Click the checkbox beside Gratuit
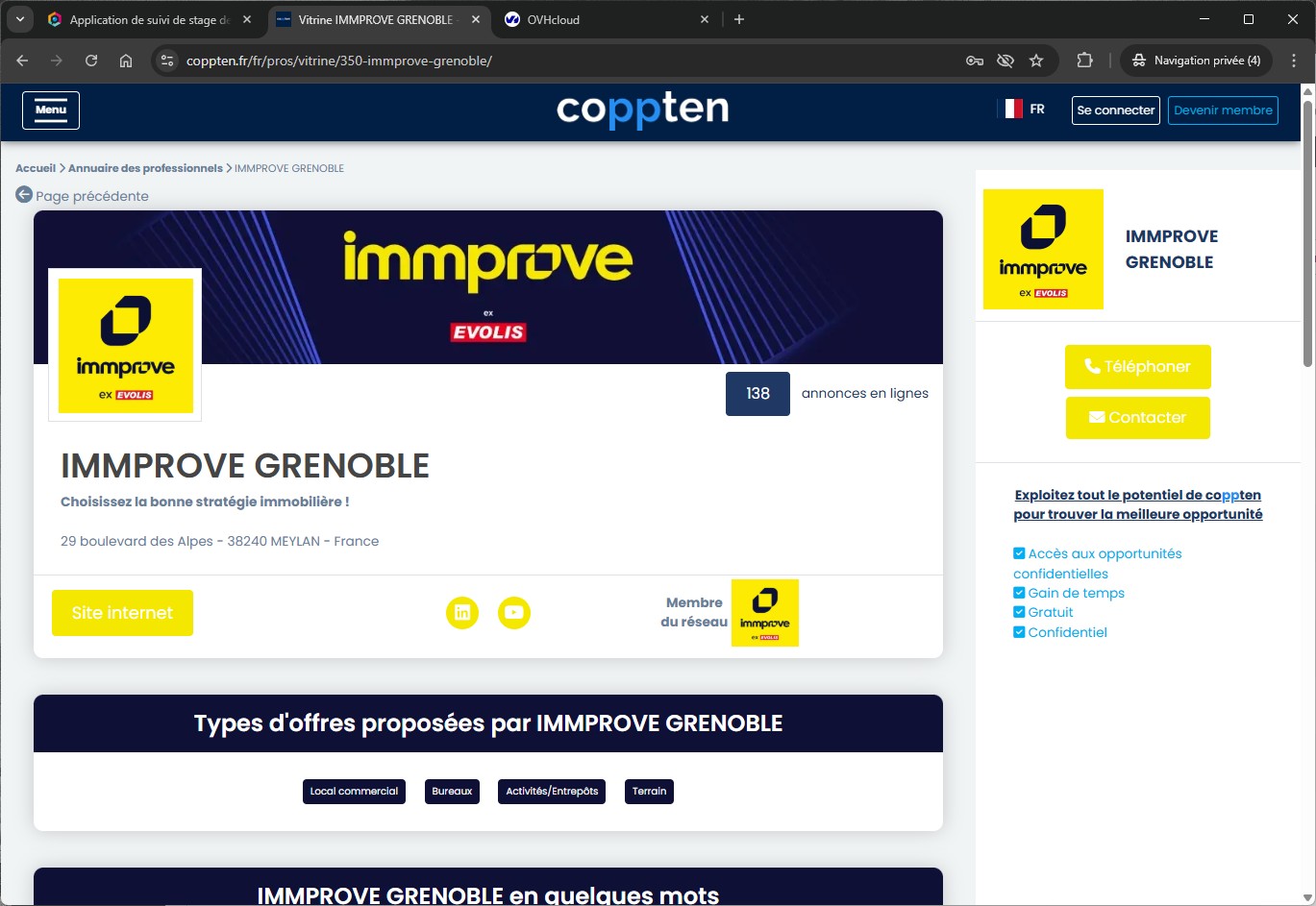 click(1019, 612)
